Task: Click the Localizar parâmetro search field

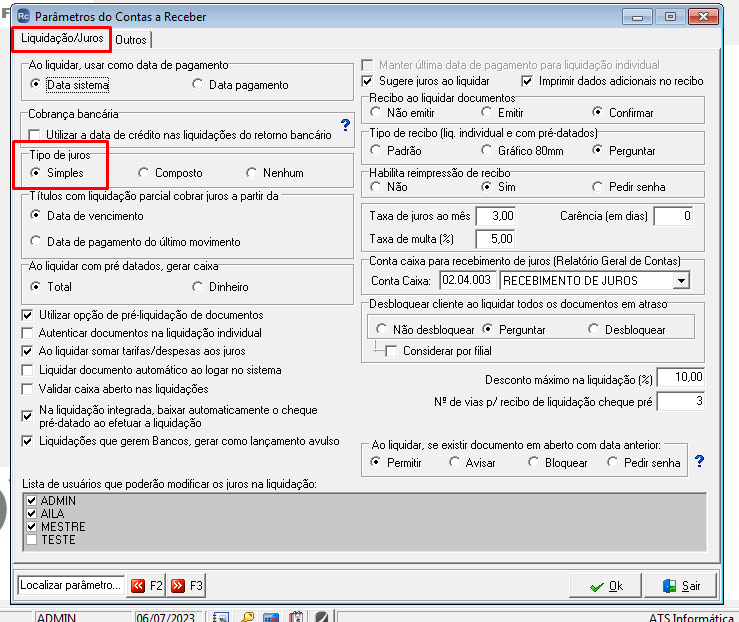Action: click(x=71, y=585)
